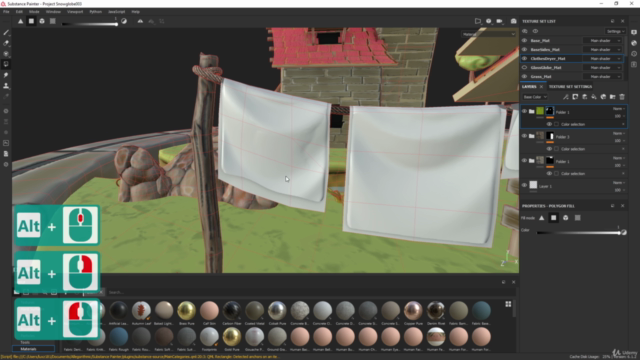Open Main shader dropdown for Base_Mat
The width and height of the screenshot is (640, 360).
603,40
